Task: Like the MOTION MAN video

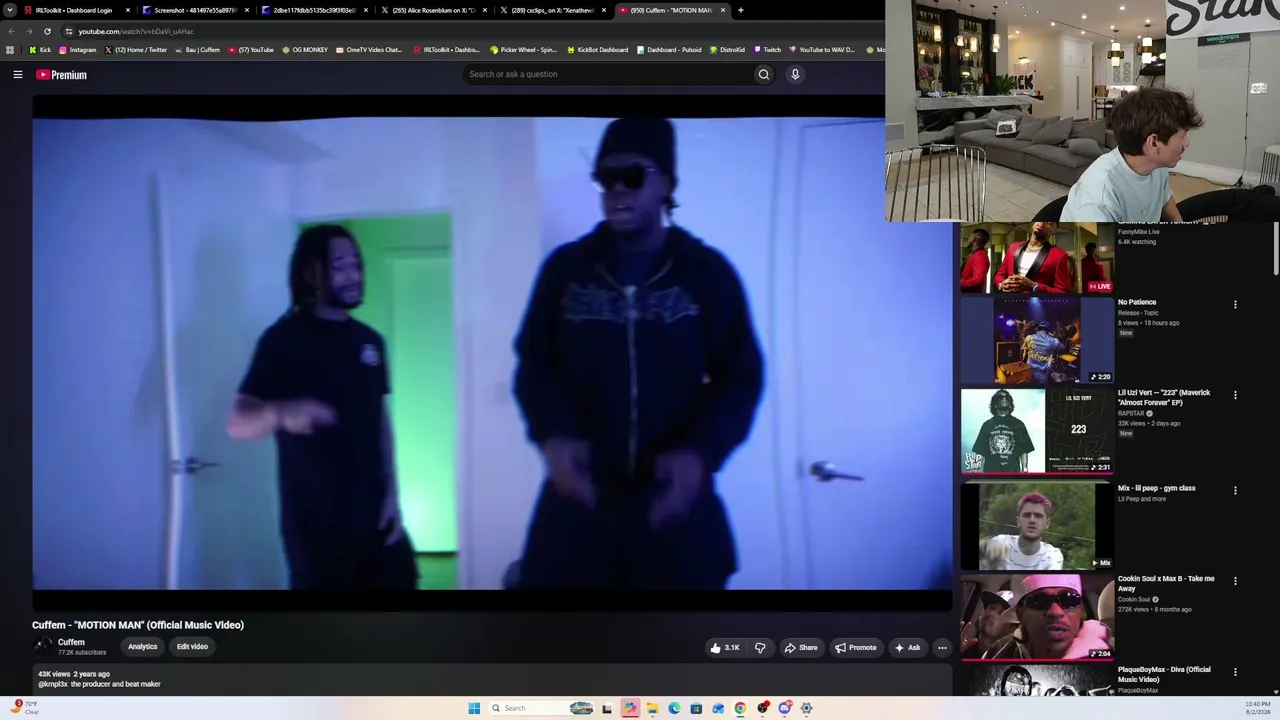Action: 724,648
